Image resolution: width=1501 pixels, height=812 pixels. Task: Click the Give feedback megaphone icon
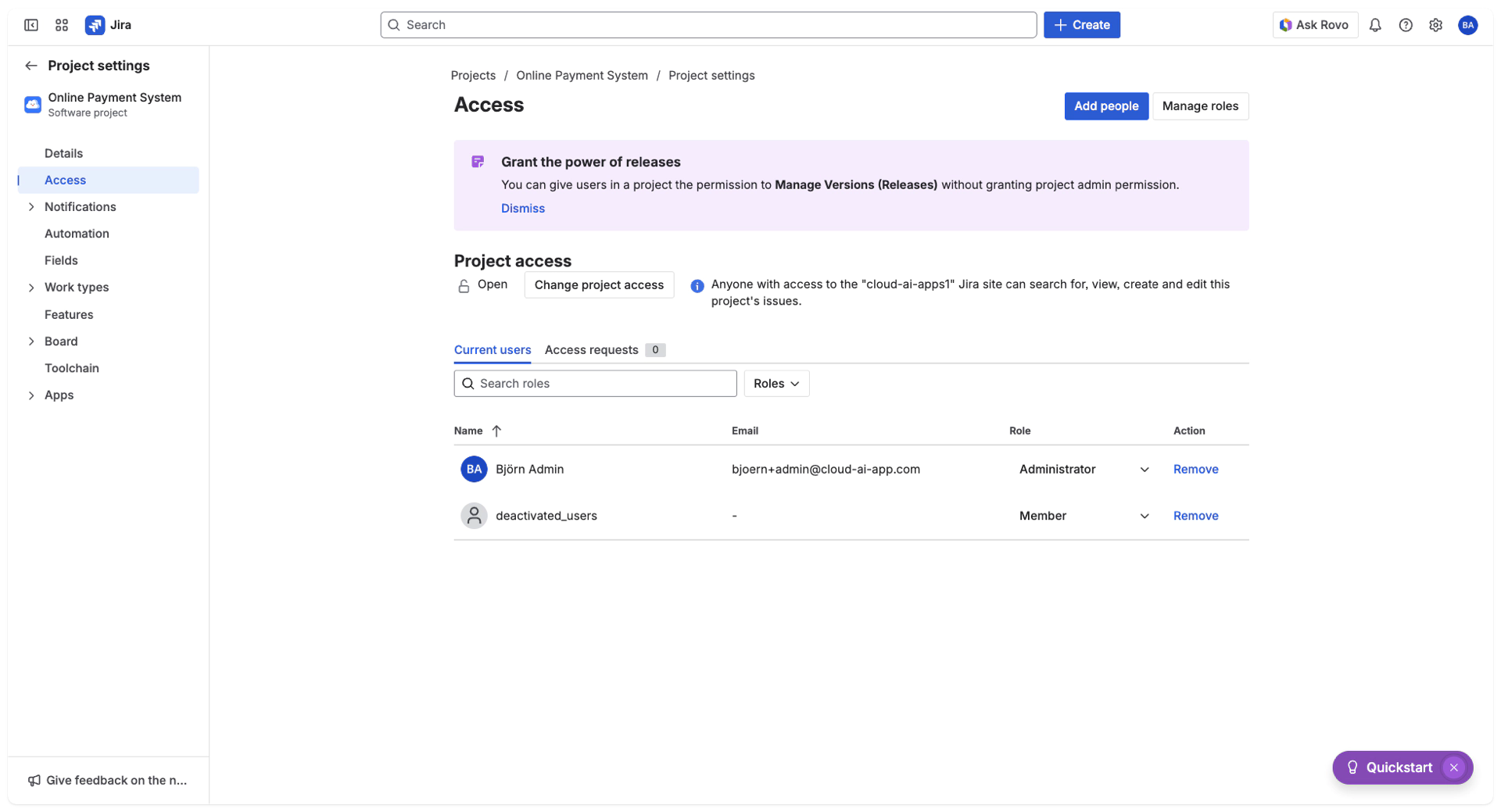tap(34, 780)
